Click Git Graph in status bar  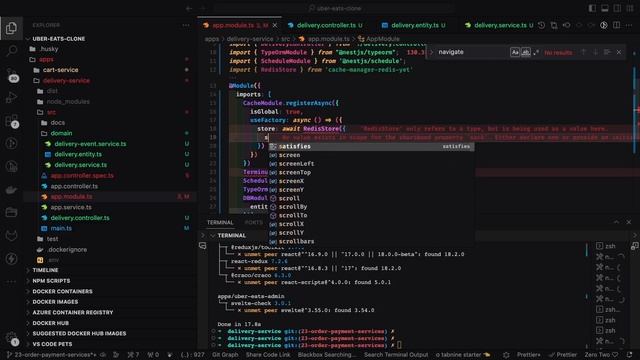coord(225,355)
